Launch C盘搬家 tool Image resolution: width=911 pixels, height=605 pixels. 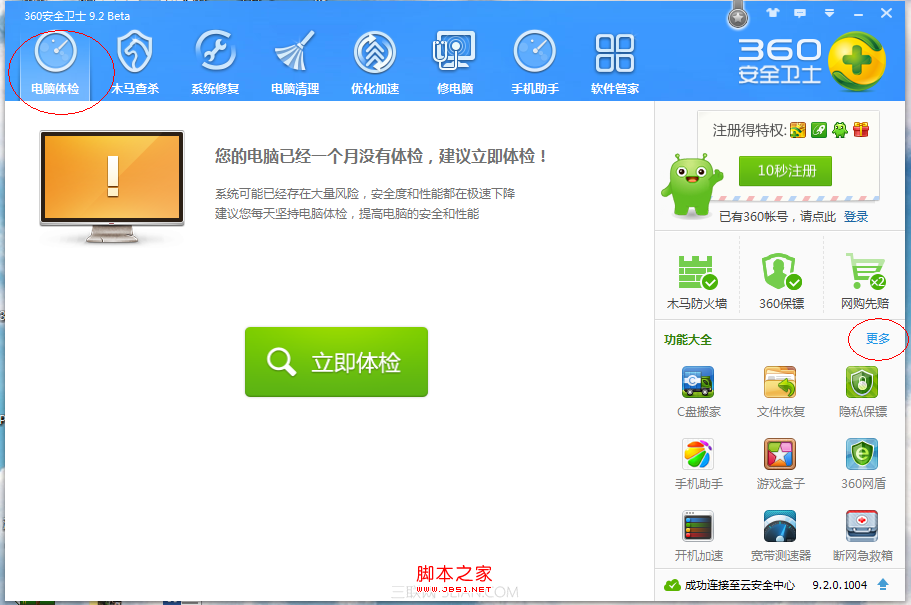point(698,392)
